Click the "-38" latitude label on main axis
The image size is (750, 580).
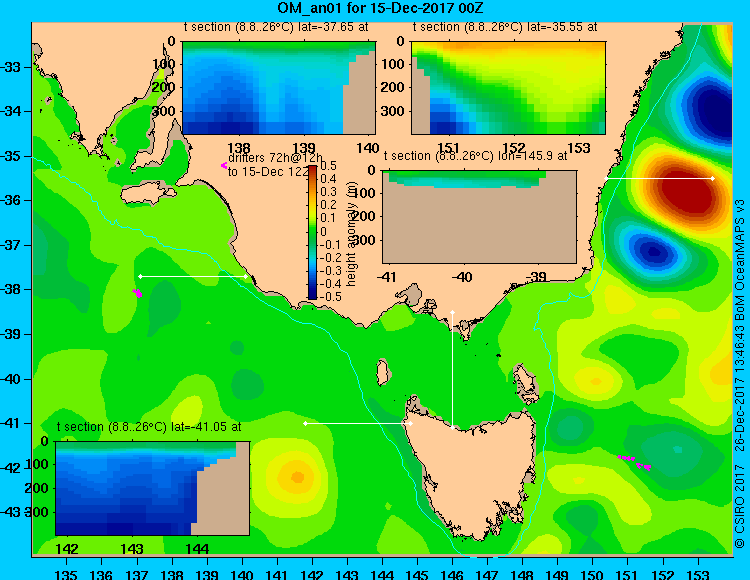click(11, 289)
